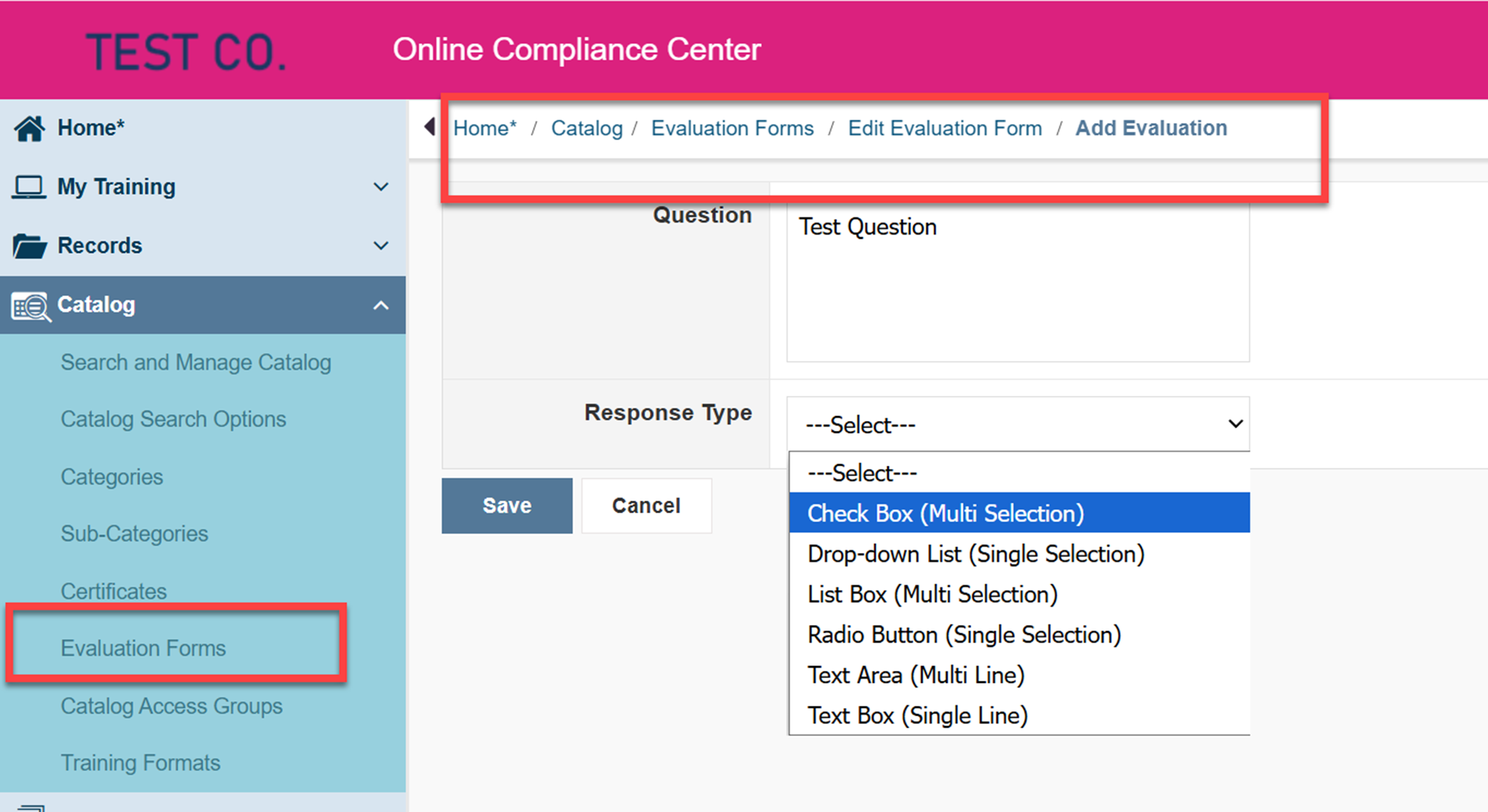Select Text Area (Multi Line) option

[915, 675]
